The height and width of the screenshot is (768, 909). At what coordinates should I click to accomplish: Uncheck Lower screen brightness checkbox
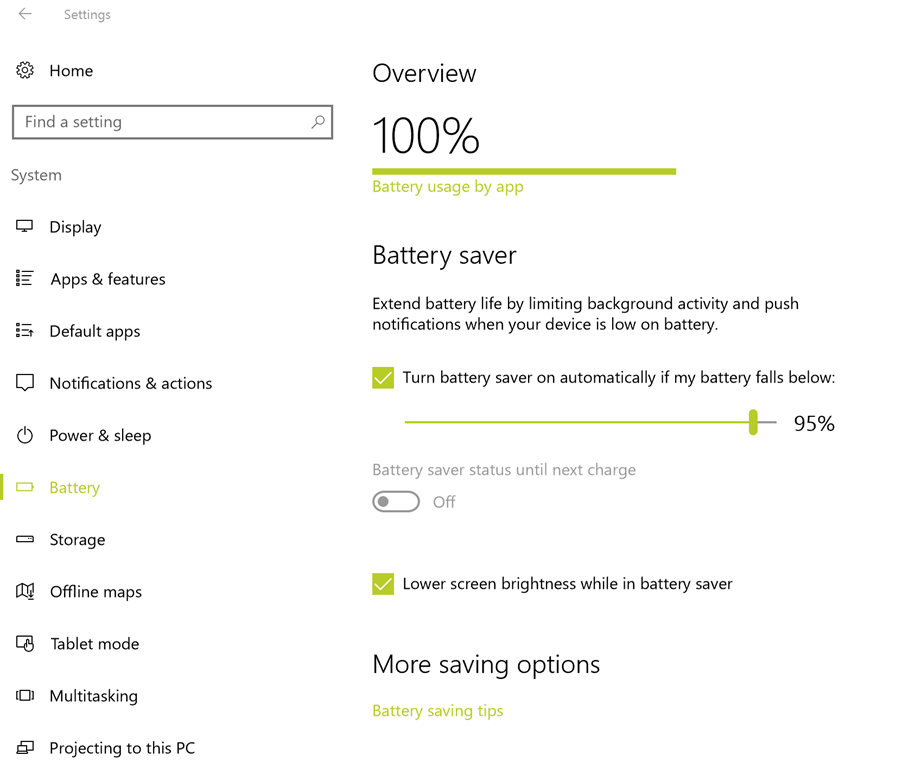coord(383,584)
